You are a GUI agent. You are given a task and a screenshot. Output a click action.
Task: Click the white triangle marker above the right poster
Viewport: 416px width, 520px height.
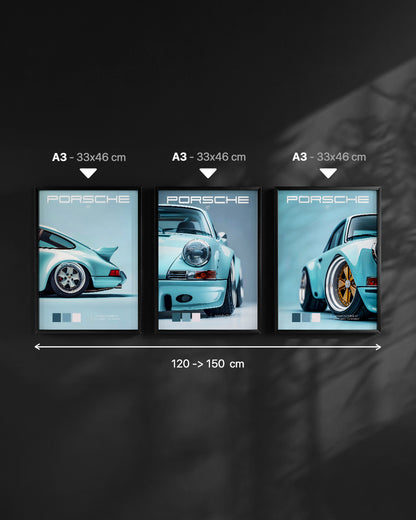(328, 173)
